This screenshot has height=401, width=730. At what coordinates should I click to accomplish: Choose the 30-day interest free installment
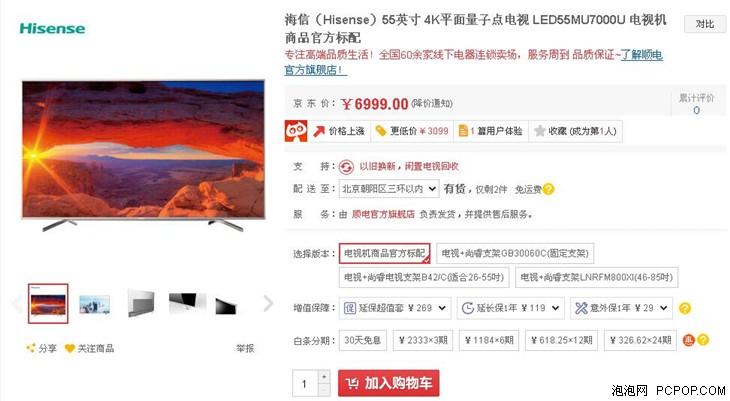pos(362,340)
